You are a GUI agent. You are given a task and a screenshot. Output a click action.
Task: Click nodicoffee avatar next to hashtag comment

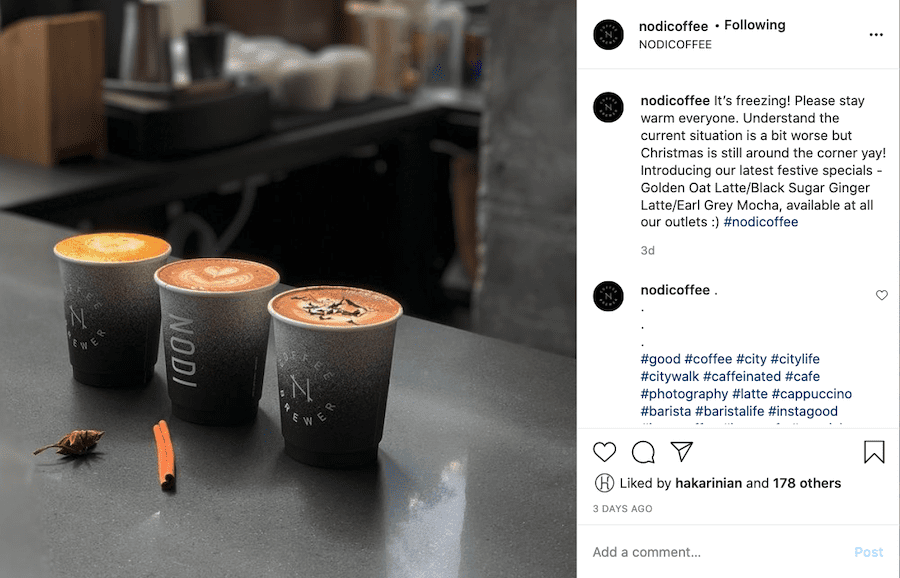tap(608, 296)
